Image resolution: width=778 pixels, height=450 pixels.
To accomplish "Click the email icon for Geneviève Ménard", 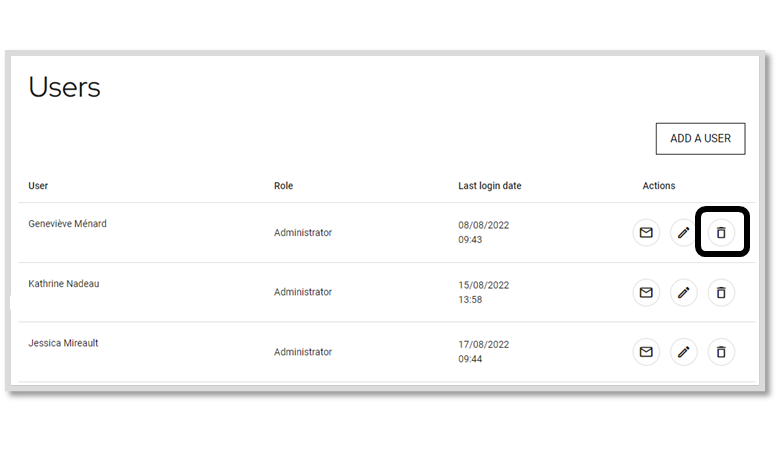I will click(x=646, y=232).
